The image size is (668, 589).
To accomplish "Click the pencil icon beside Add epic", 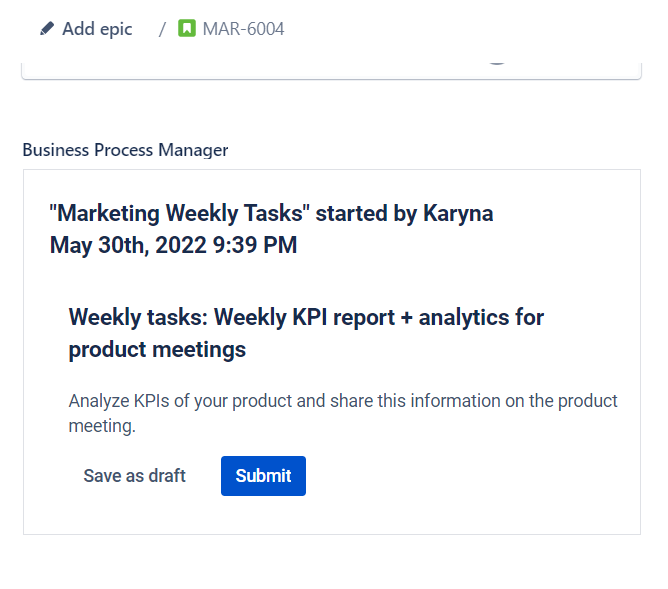I will pos(46,29).
